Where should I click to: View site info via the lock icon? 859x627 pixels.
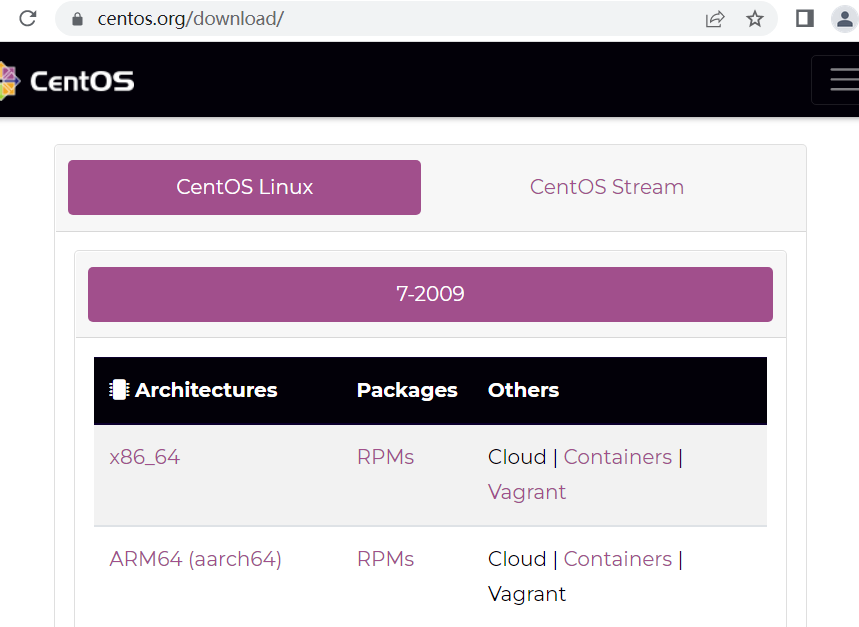(77, 19)
